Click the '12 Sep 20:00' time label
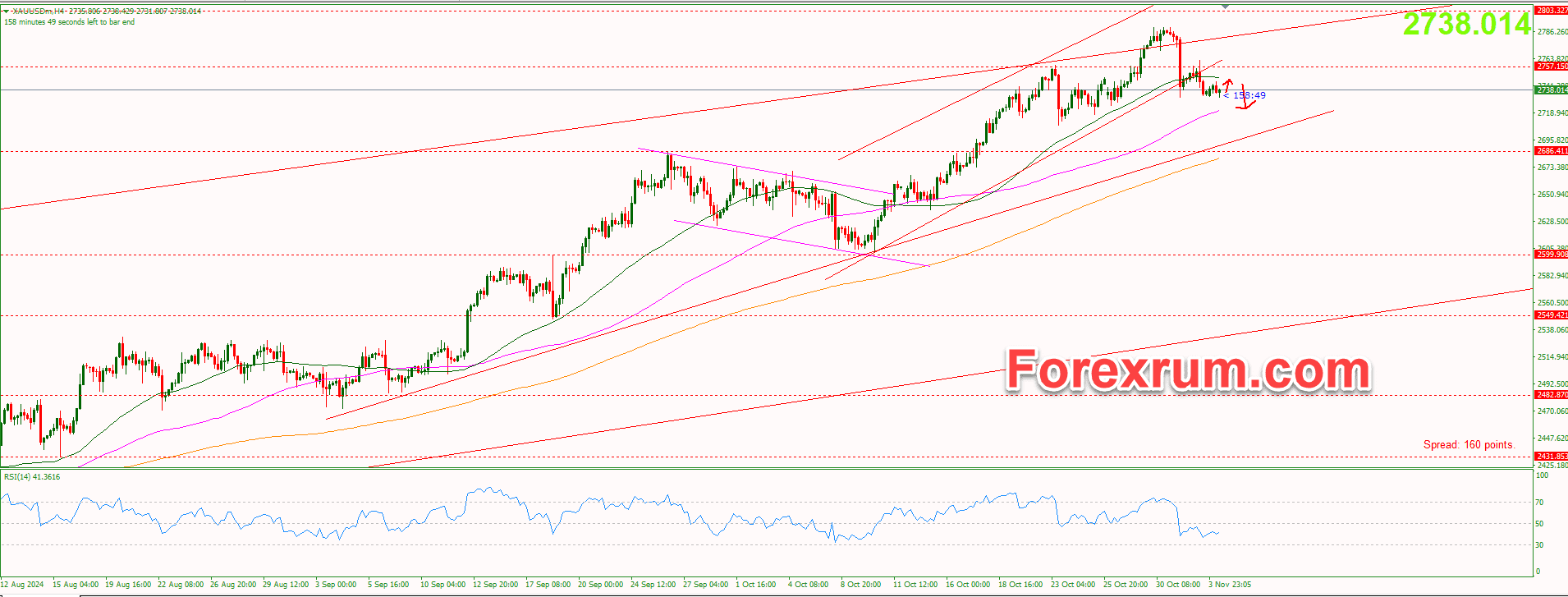The width and height of the screenshot is (1568, 597). [495, 585]
